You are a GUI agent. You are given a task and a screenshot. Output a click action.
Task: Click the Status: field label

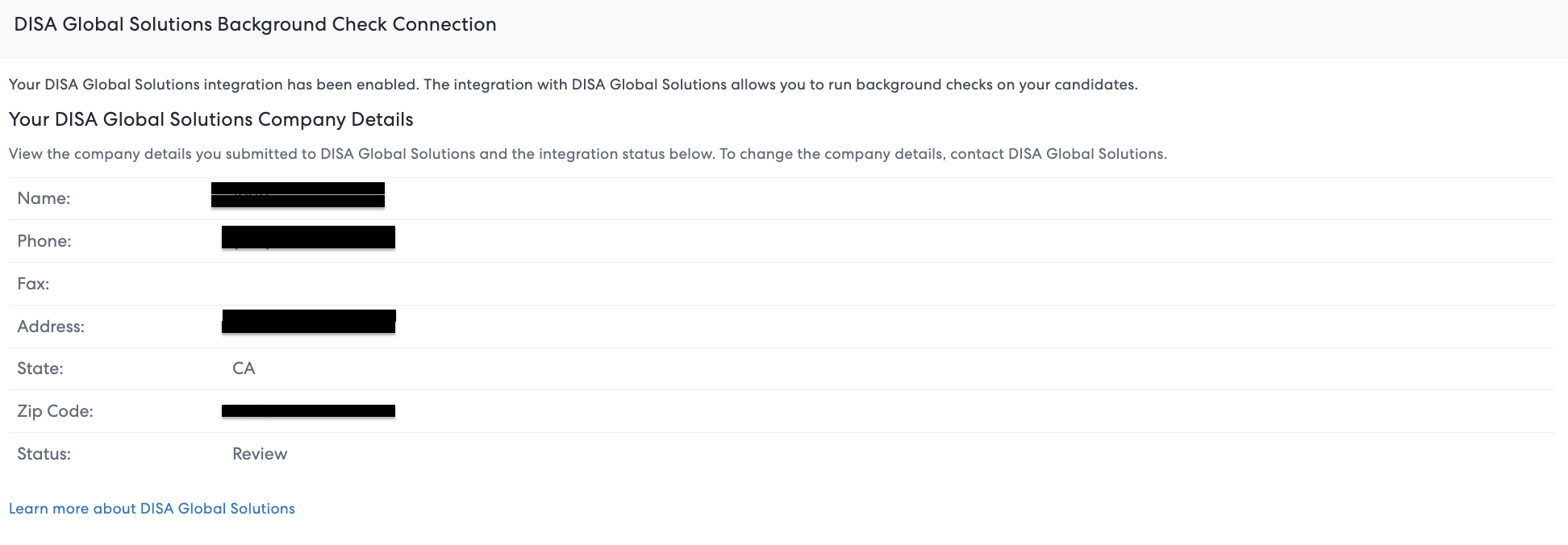pyautogui.click(x=44, y=454)
